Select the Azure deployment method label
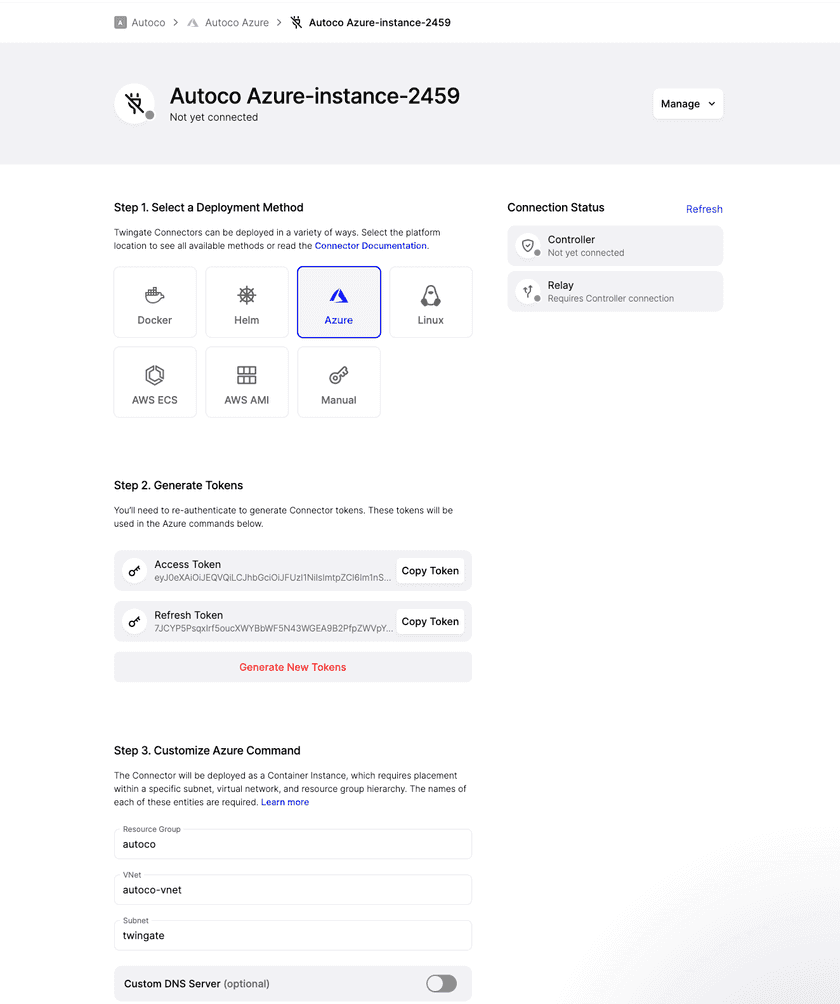840x1004 pixels. pyautogui.click(x=339, y=320)
